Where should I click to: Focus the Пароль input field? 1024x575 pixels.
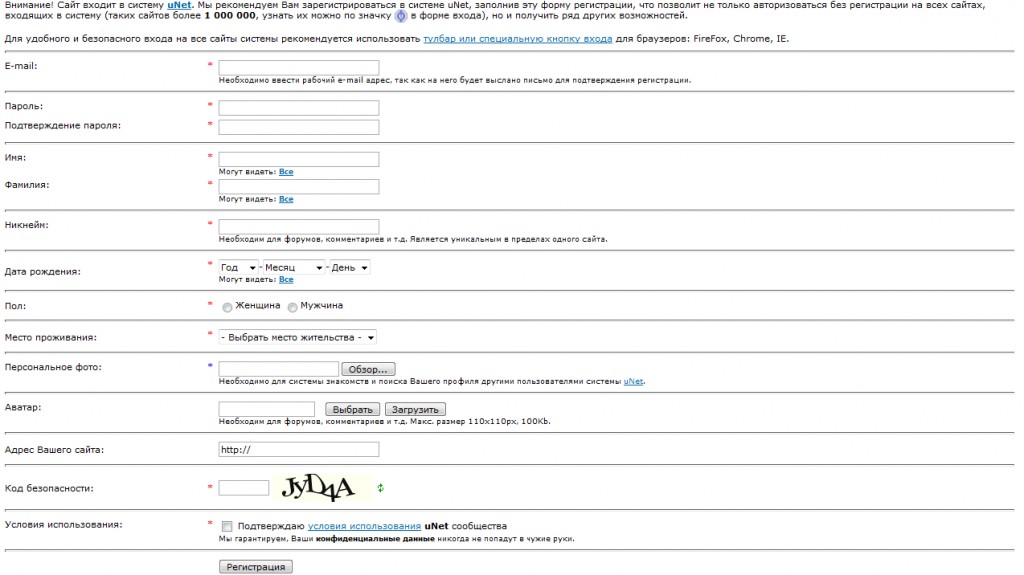pyautogui.click(x=298, y=107)
